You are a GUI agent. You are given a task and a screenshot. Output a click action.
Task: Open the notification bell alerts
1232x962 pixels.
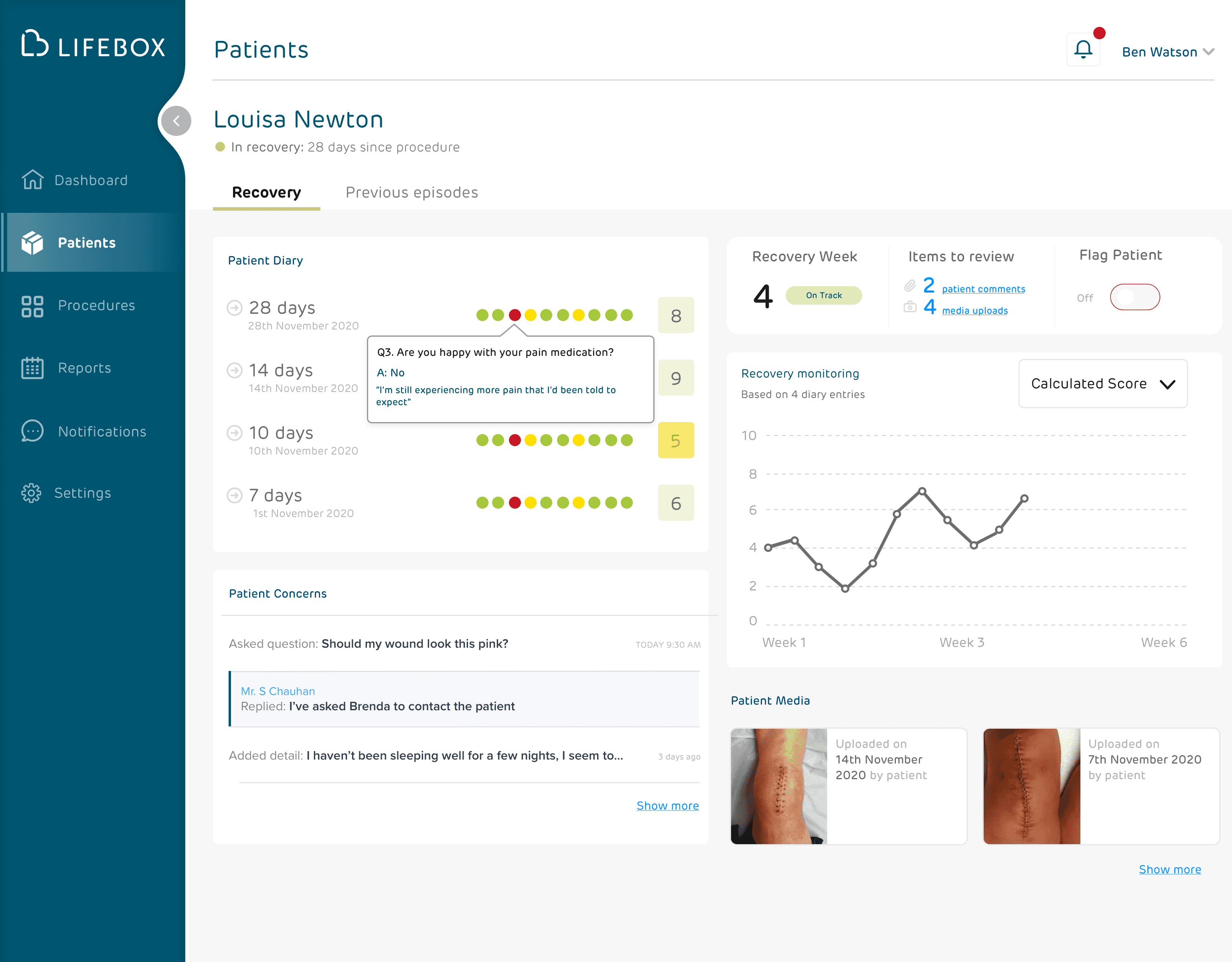(1083, 50)
